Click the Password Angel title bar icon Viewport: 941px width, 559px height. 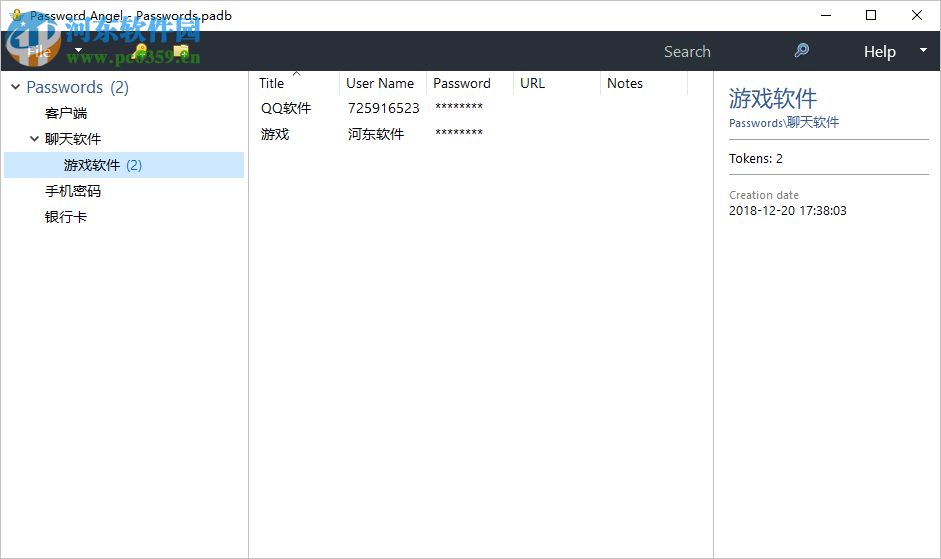17,15
